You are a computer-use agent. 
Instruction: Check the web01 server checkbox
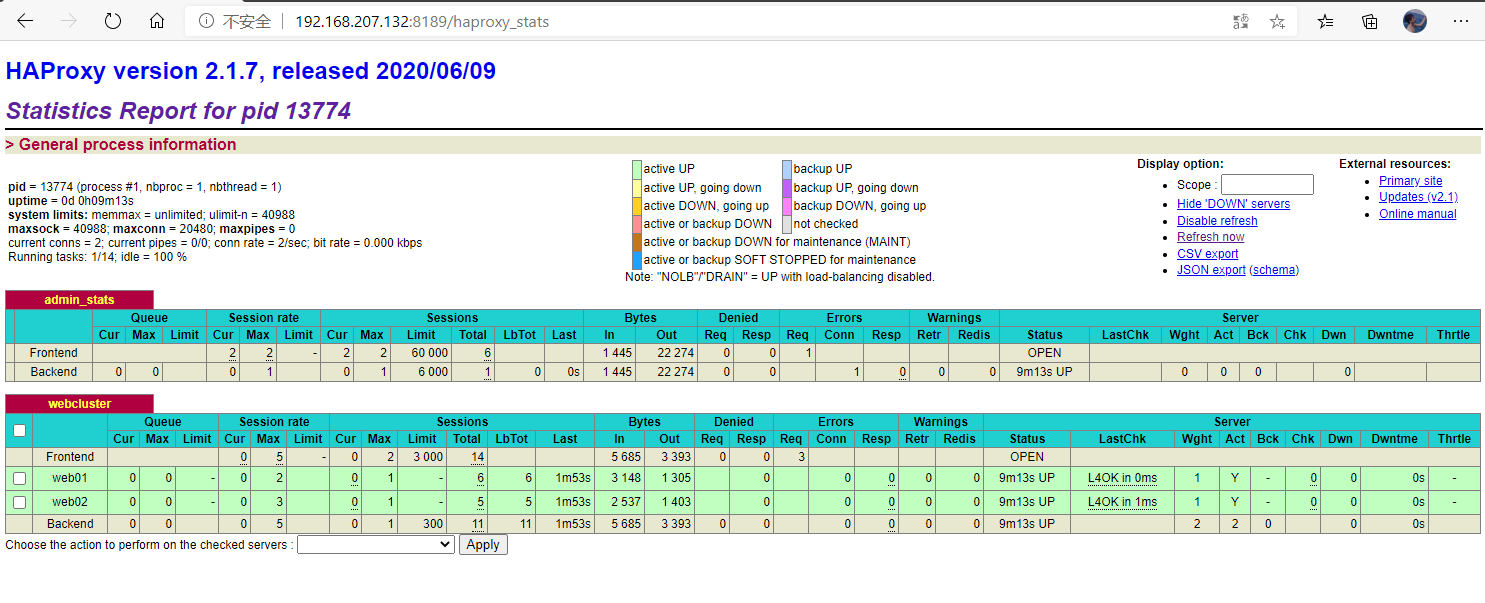19,478
